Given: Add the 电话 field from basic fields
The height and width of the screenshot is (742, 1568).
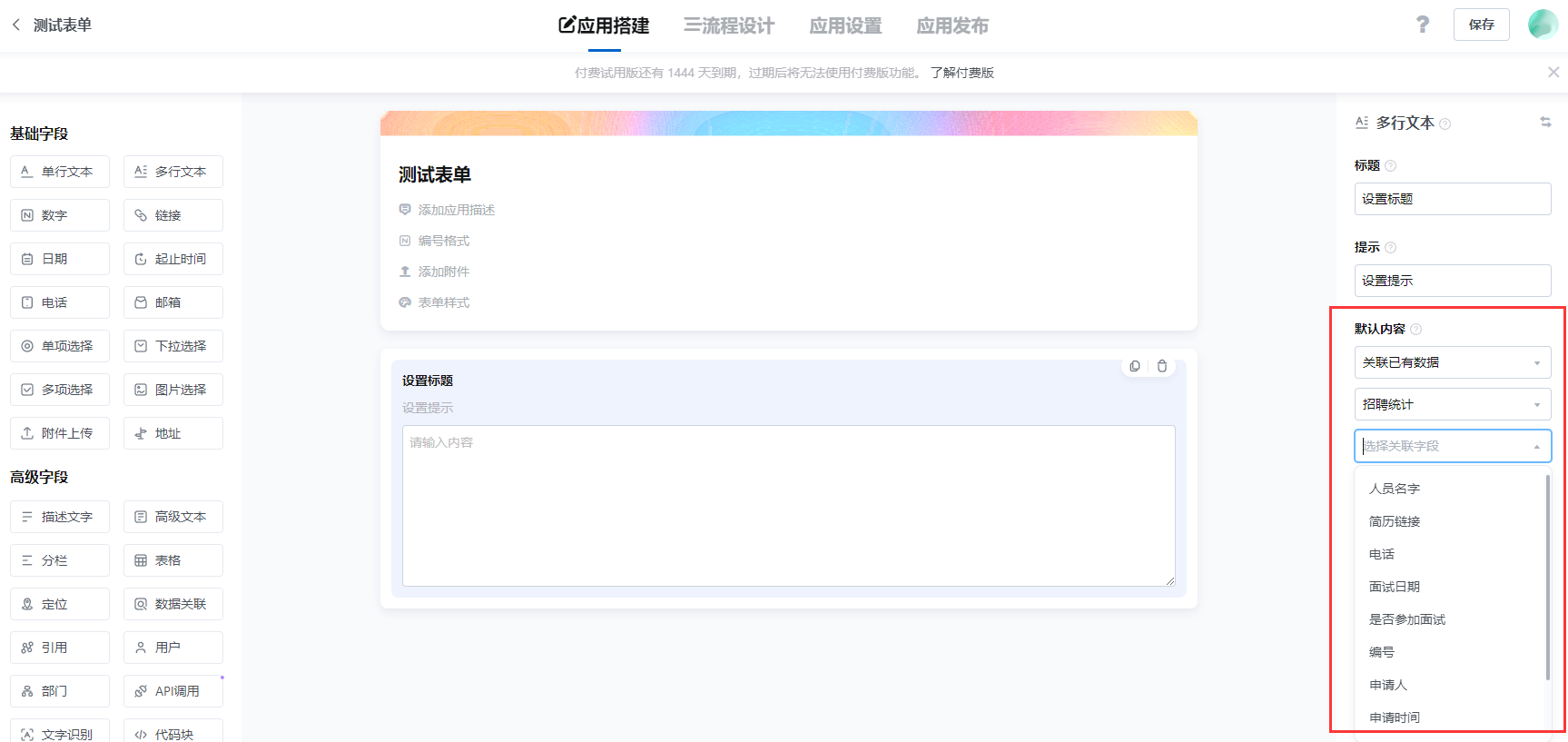Looking at the screenshot, I should click(x=60, y=302).
